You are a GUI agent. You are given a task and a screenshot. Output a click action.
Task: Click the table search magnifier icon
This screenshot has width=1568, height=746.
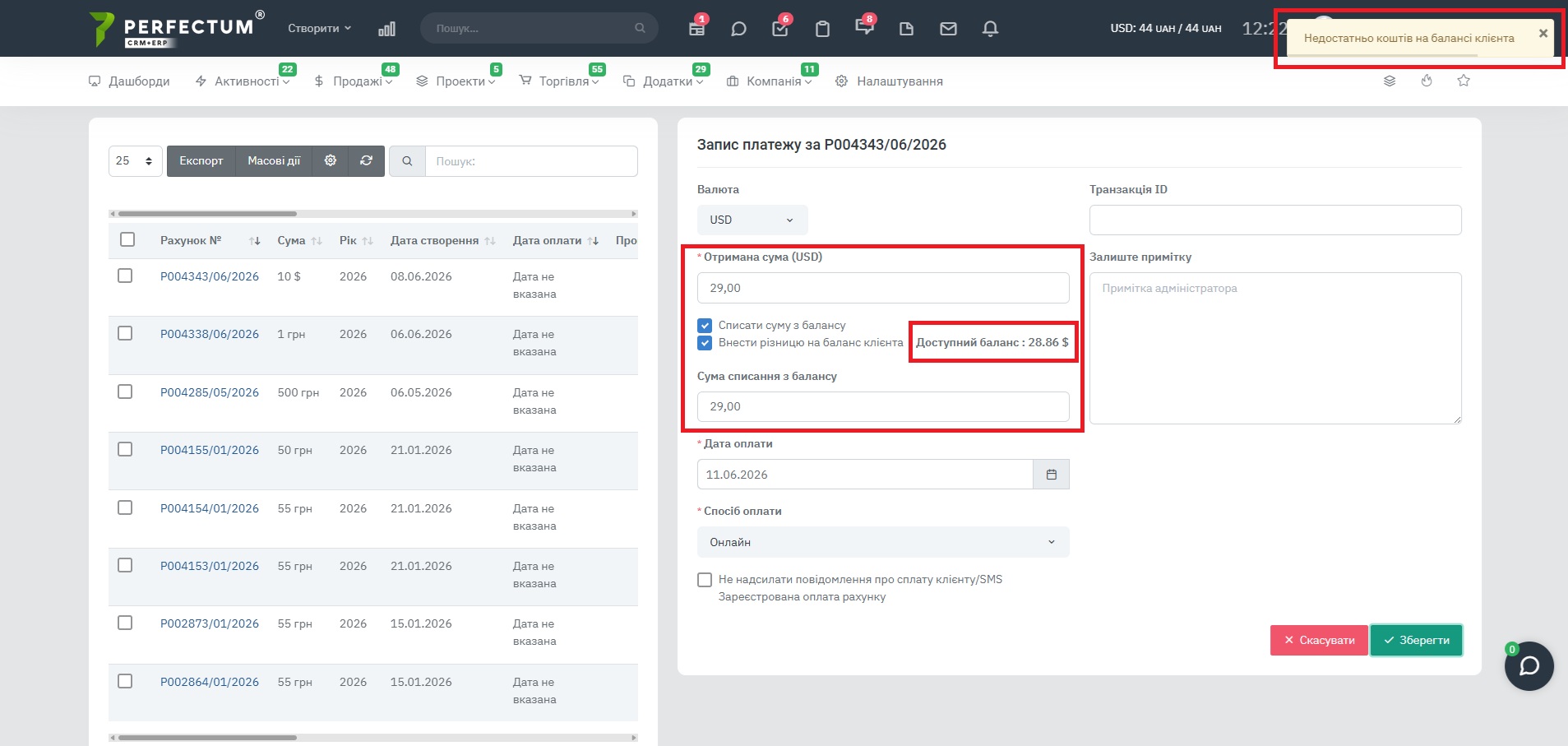coord(407,161)
